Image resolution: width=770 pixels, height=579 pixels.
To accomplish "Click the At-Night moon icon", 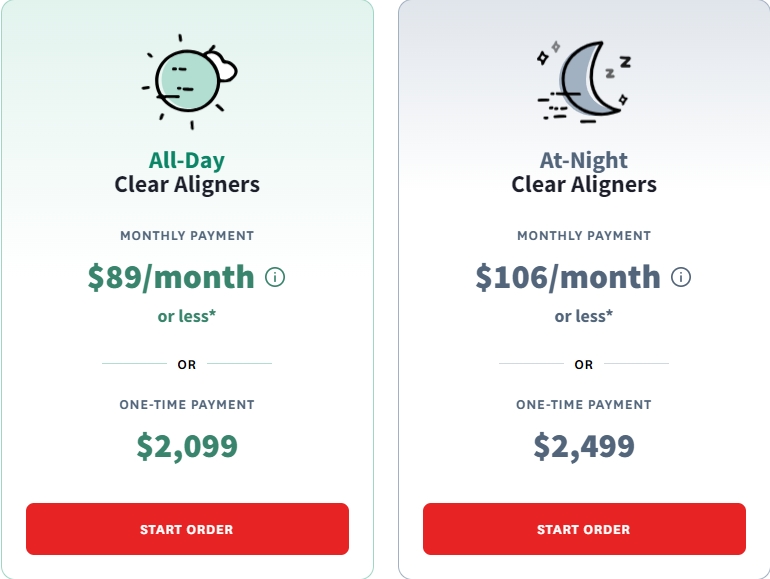I will pos(584,82).
